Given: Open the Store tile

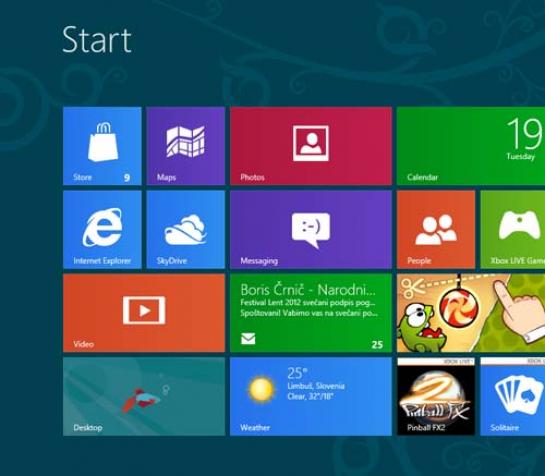Looking at the screenshot, I should pyautogui.click(x=102, y=146).
